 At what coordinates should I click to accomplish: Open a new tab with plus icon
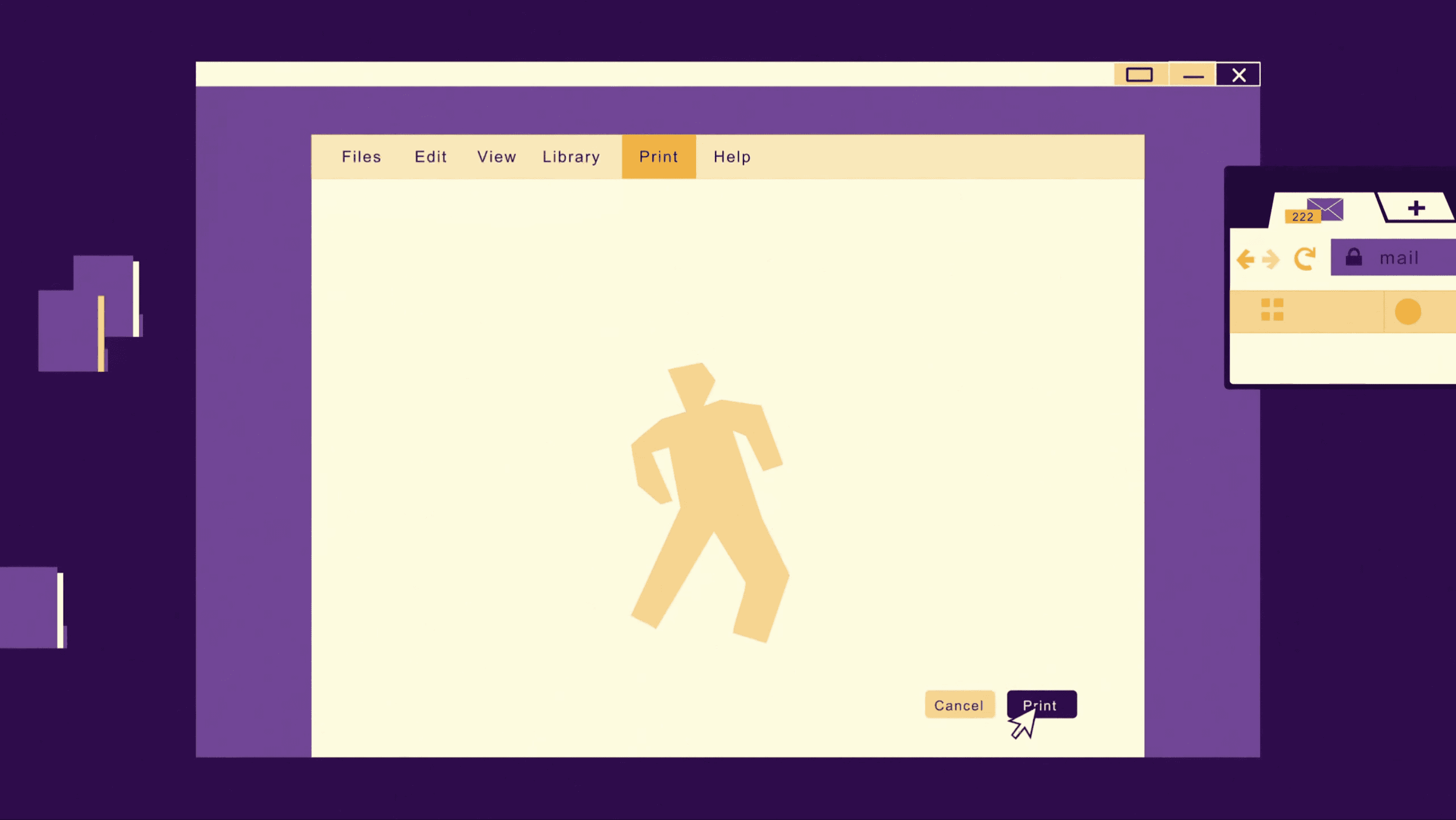click(x=1416, y=208)
